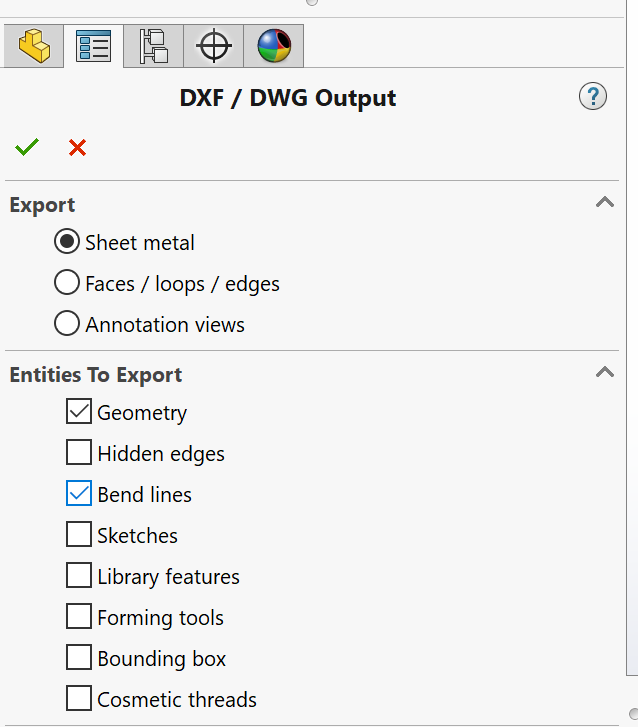Uncheck the Geometry checkbox
Screen dimensions: 638x727
(x=79, y=412)
